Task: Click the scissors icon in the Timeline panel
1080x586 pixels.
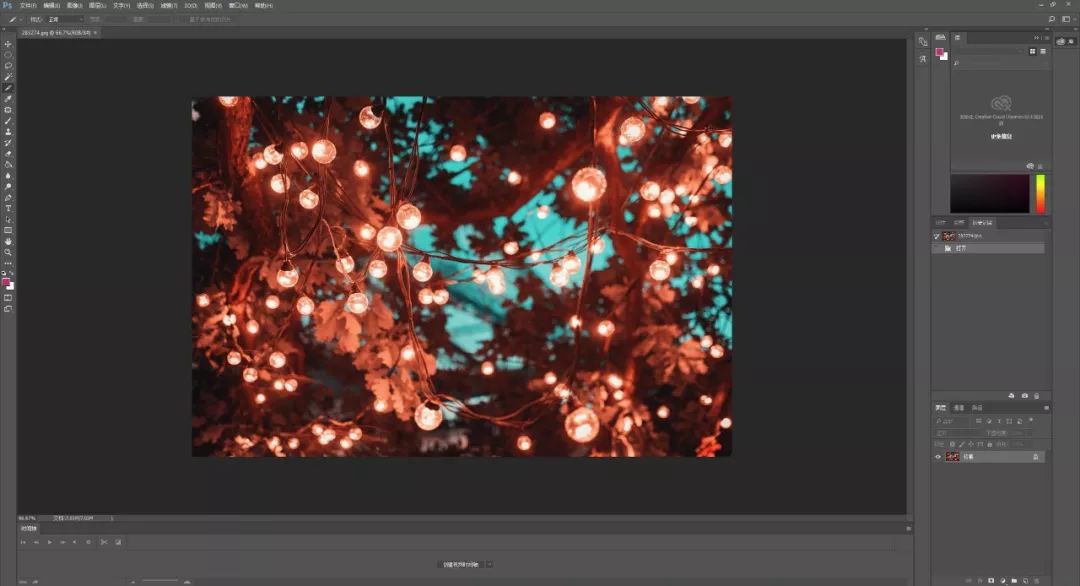Action: [103, 542]
